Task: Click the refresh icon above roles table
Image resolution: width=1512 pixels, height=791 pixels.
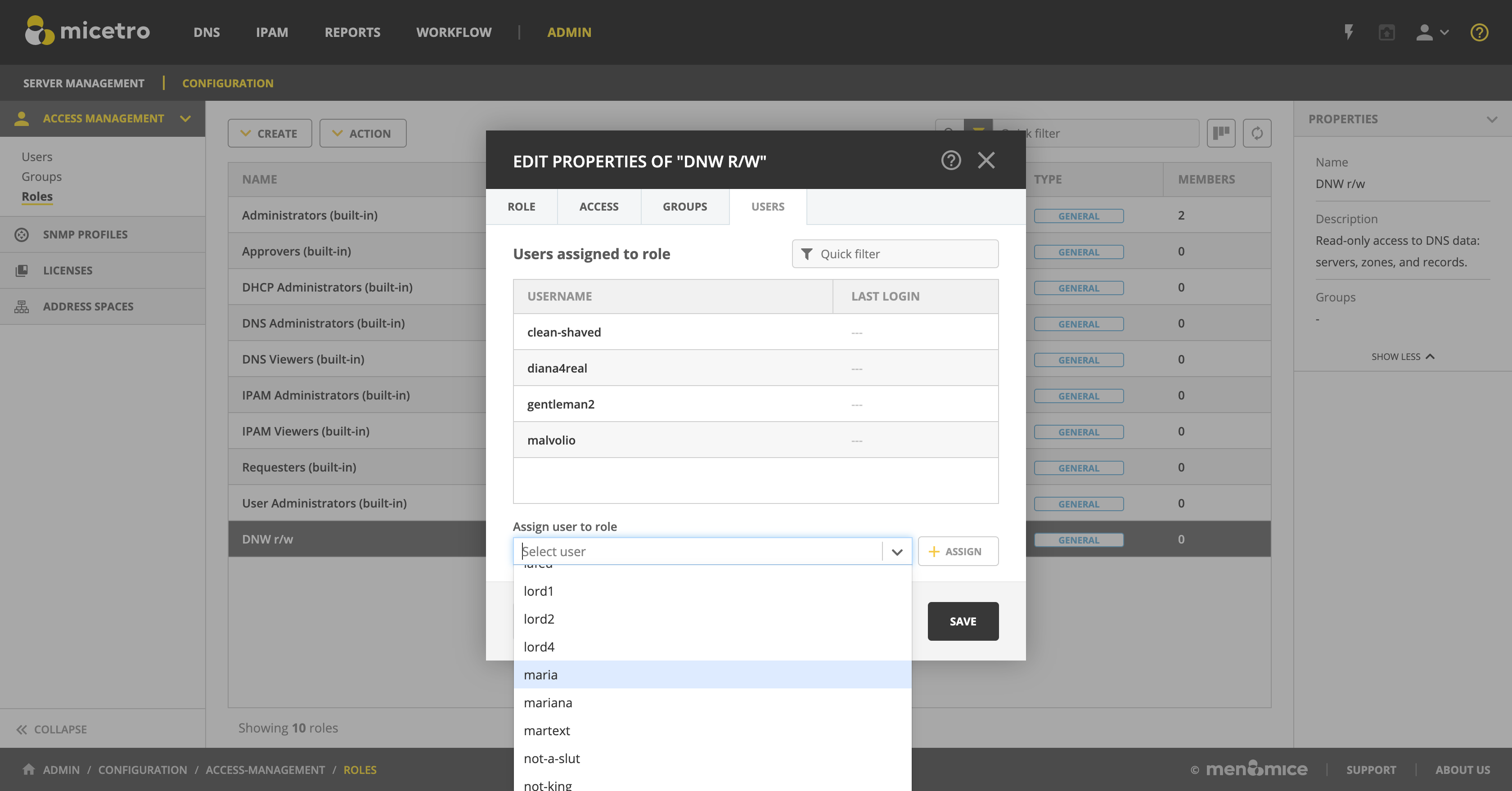Action: (x=1257, y=133)
